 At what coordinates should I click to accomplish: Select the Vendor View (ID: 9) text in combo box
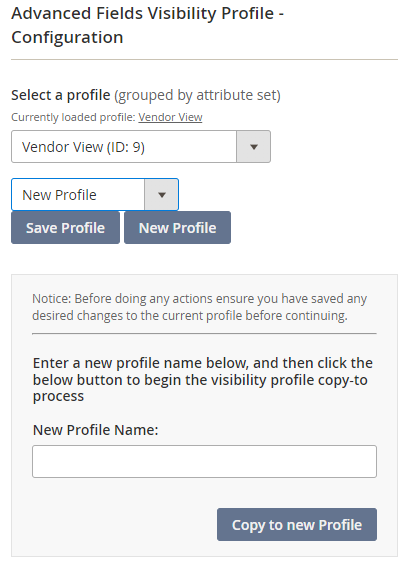point(83,147)
